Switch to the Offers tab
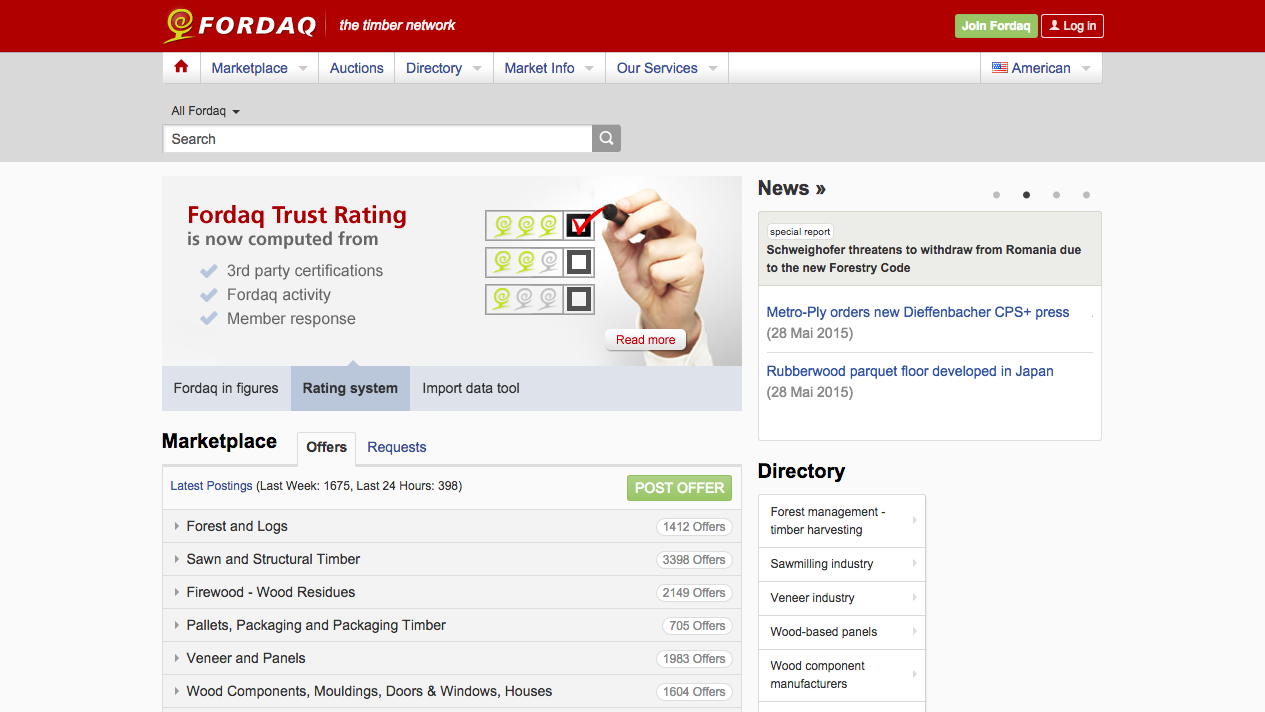This screenshot has height=712, width=1265. coord(326,448)
